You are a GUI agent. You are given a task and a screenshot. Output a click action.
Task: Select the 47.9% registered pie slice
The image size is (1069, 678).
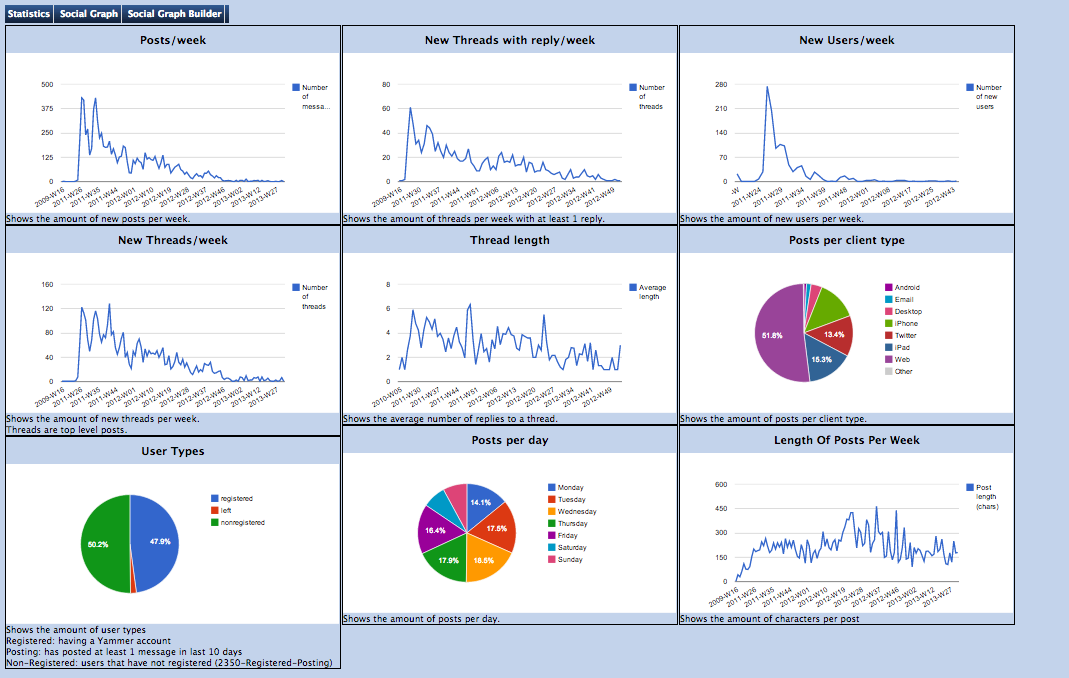click(155, 540)
